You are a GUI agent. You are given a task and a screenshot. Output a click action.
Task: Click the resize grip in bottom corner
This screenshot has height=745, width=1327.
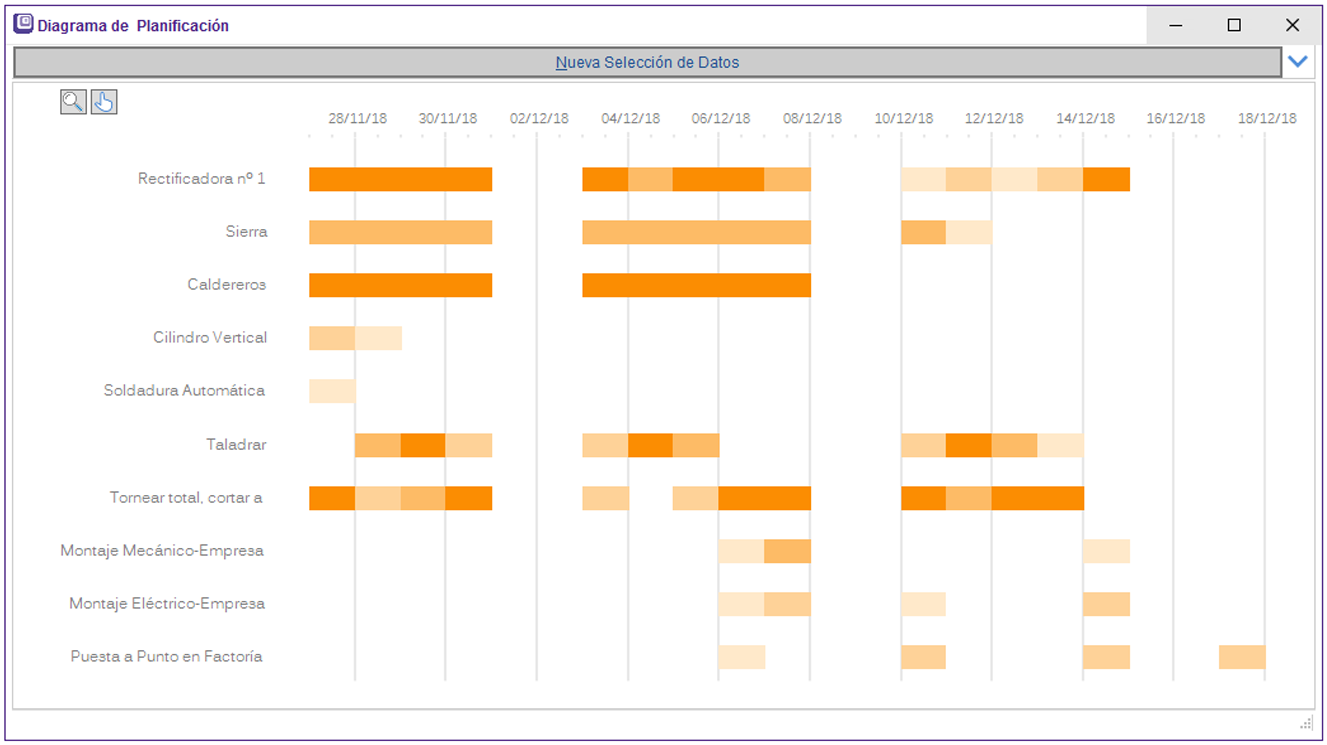point(1306,723)
